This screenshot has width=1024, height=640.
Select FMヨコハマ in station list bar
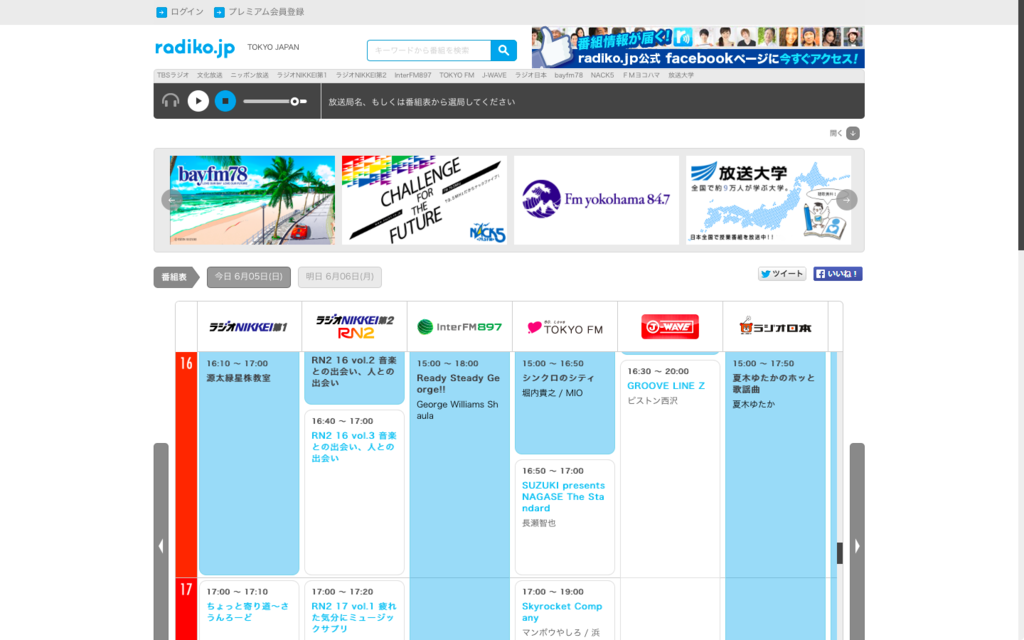coord(641,75)
